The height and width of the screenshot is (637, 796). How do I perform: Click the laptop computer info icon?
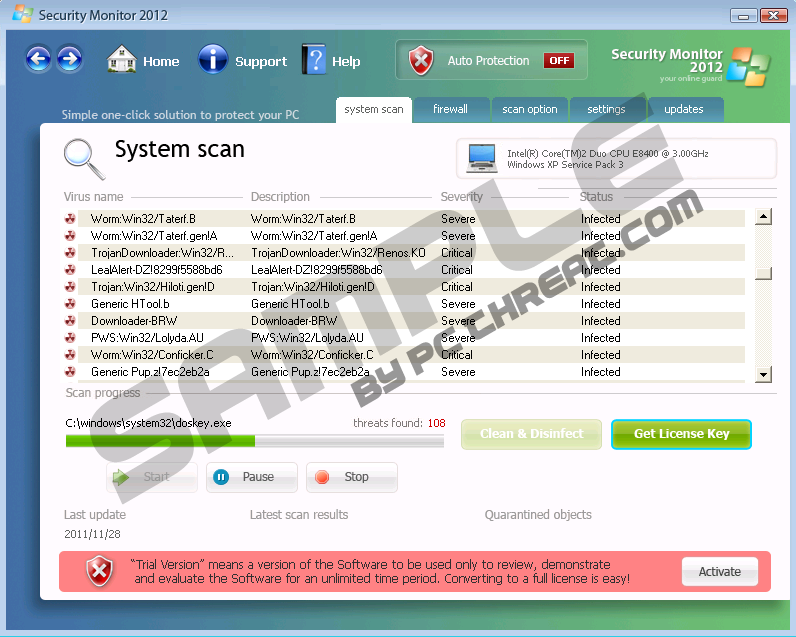tap(481, 158)
